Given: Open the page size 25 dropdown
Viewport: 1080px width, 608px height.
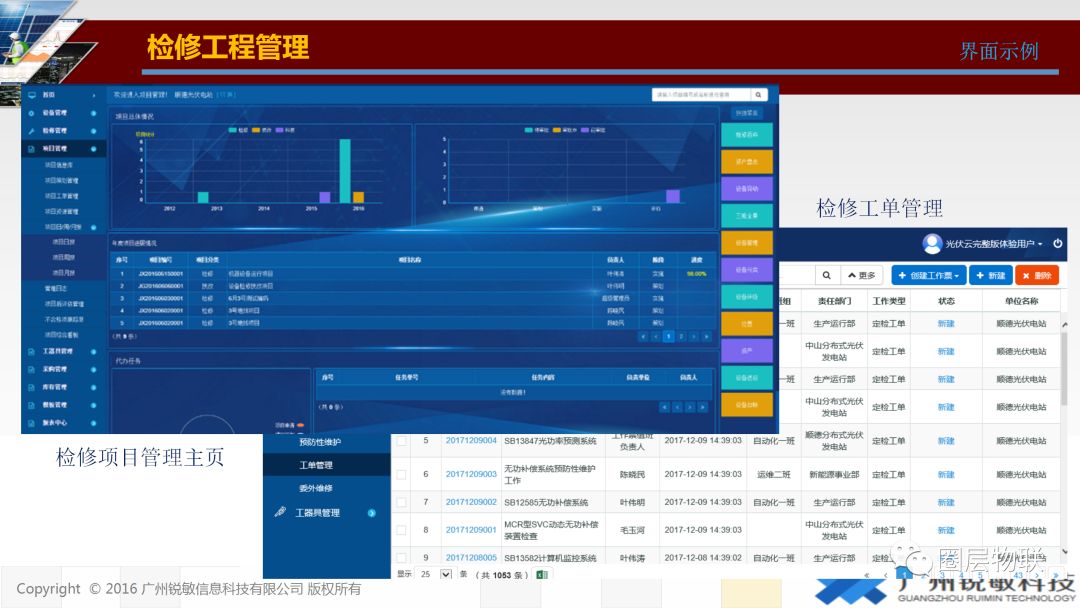Looking at the screenshot, I should (x=435, y=574).
